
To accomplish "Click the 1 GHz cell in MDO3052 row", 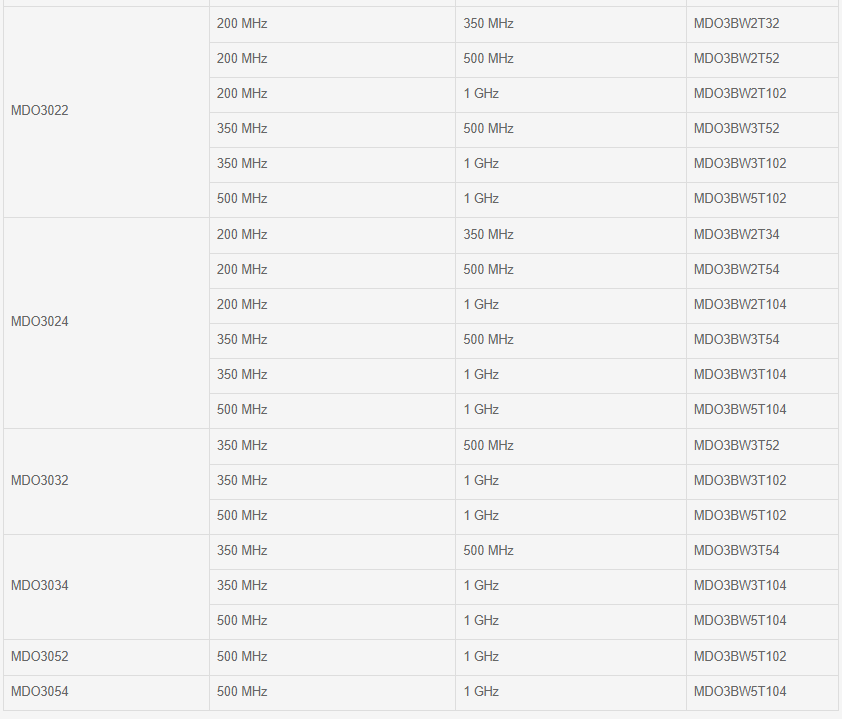I will pos(481,657).
